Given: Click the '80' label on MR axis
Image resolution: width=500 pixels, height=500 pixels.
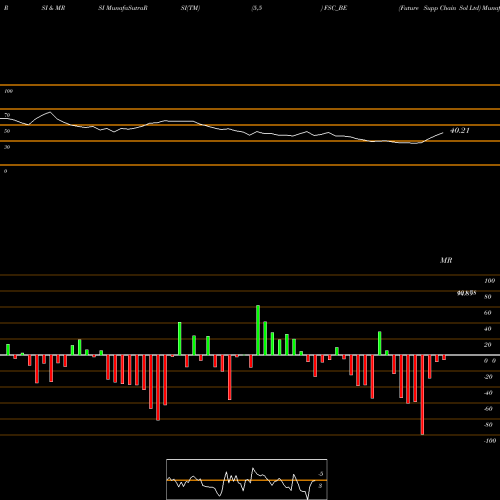Looking at the screenshot, I should (488, 297).
